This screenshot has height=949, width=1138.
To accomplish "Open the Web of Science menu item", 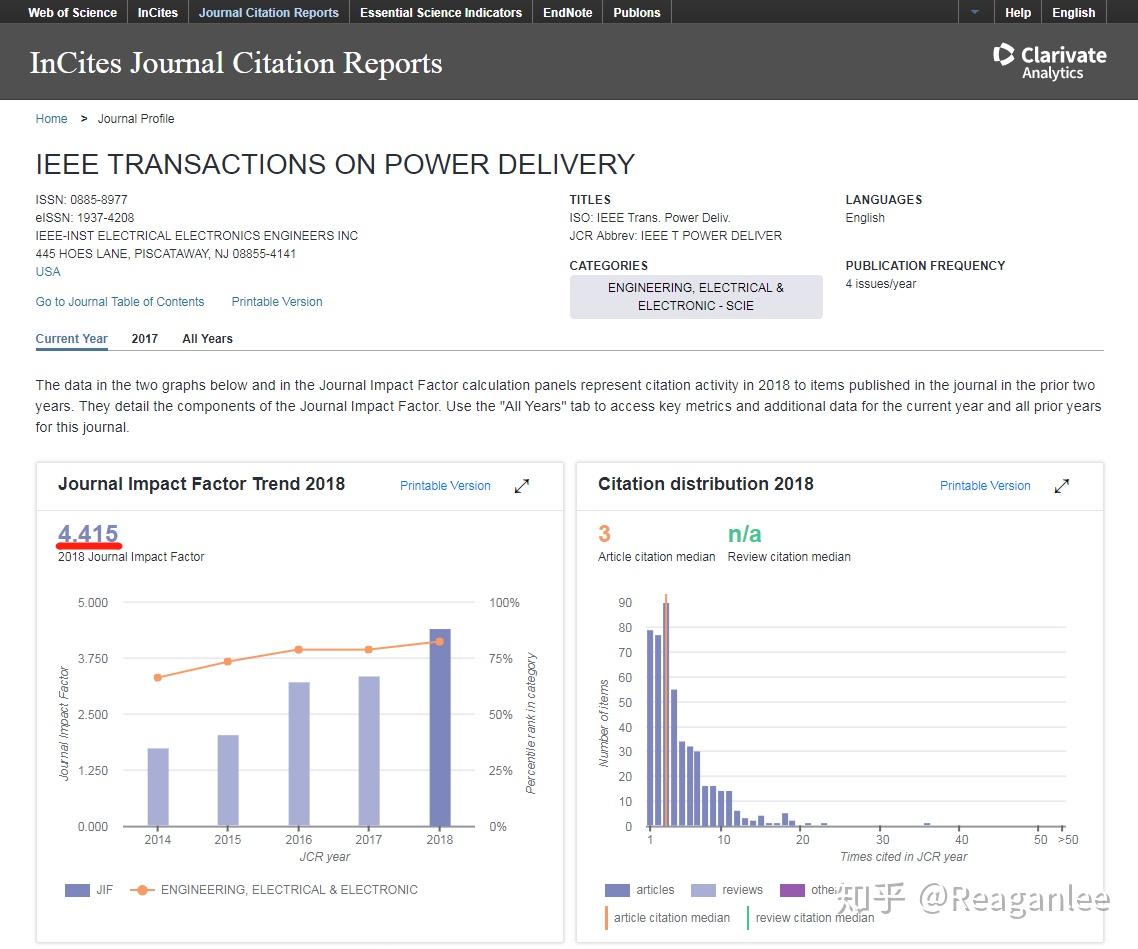I will (72, 12).
